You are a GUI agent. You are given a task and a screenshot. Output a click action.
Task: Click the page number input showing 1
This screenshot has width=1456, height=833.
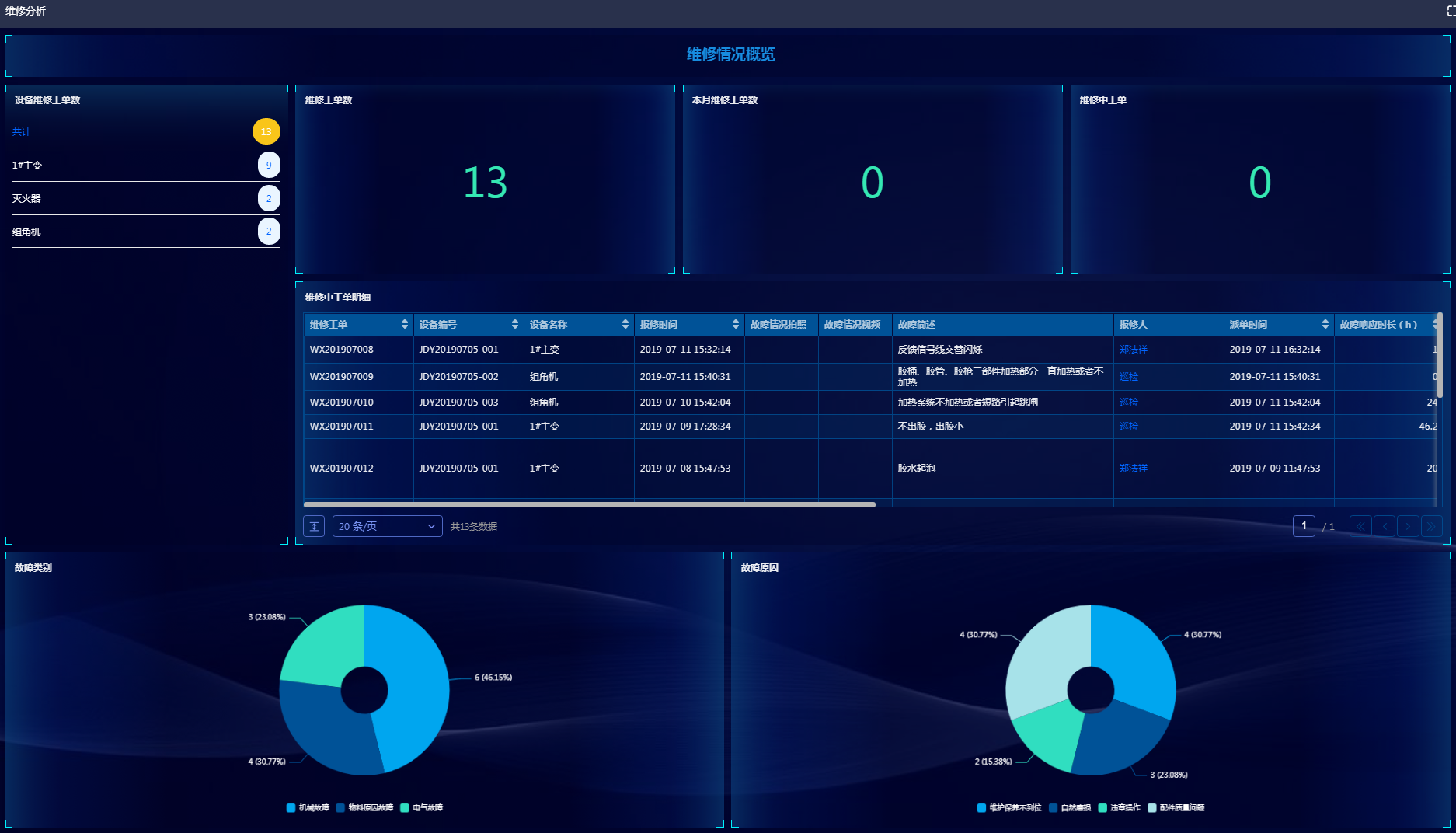(x=1304, y=526)
